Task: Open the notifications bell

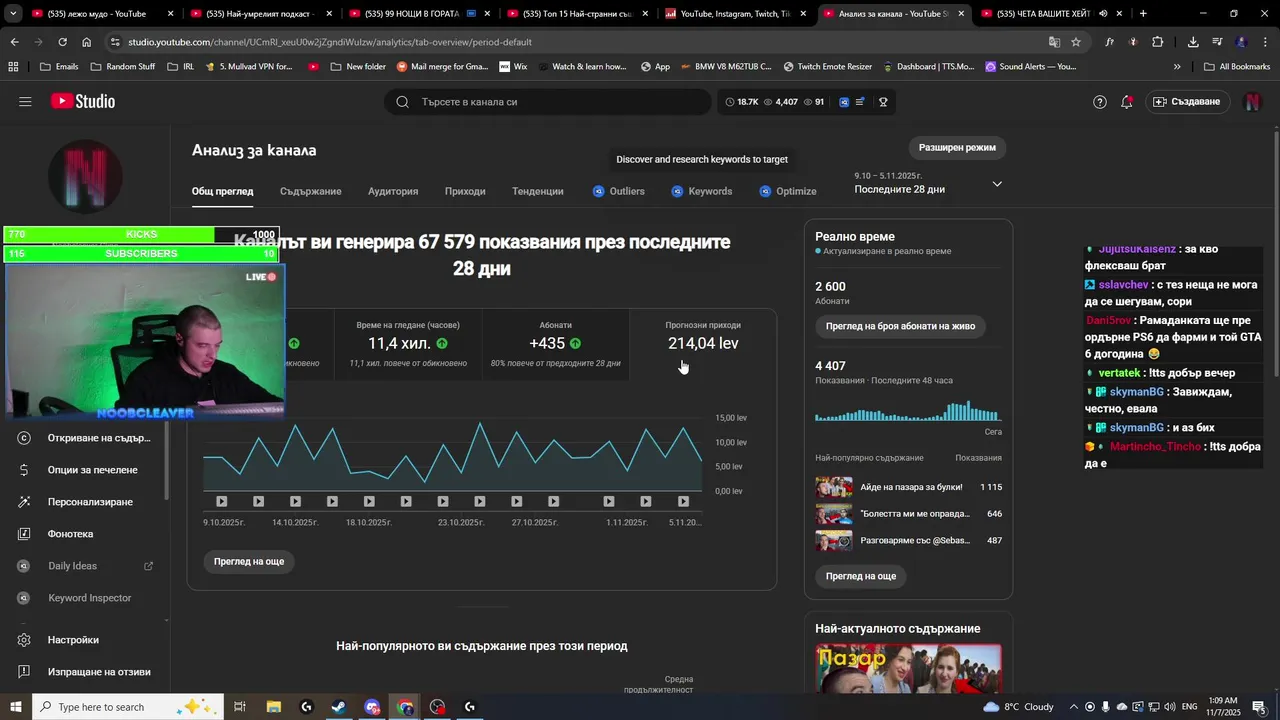Action: coord(1127,102)
